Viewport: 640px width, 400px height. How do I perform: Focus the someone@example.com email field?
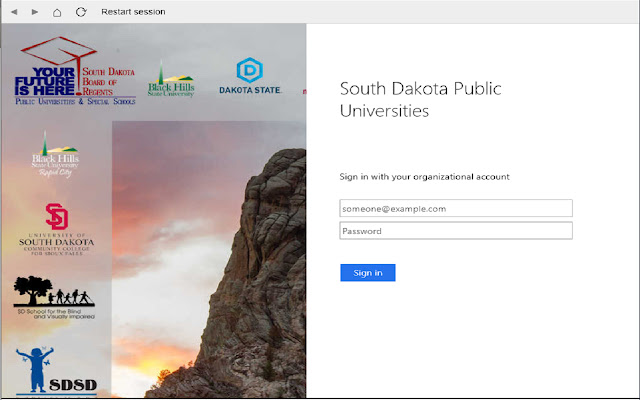pyautogui.click(x=456, y=208)
